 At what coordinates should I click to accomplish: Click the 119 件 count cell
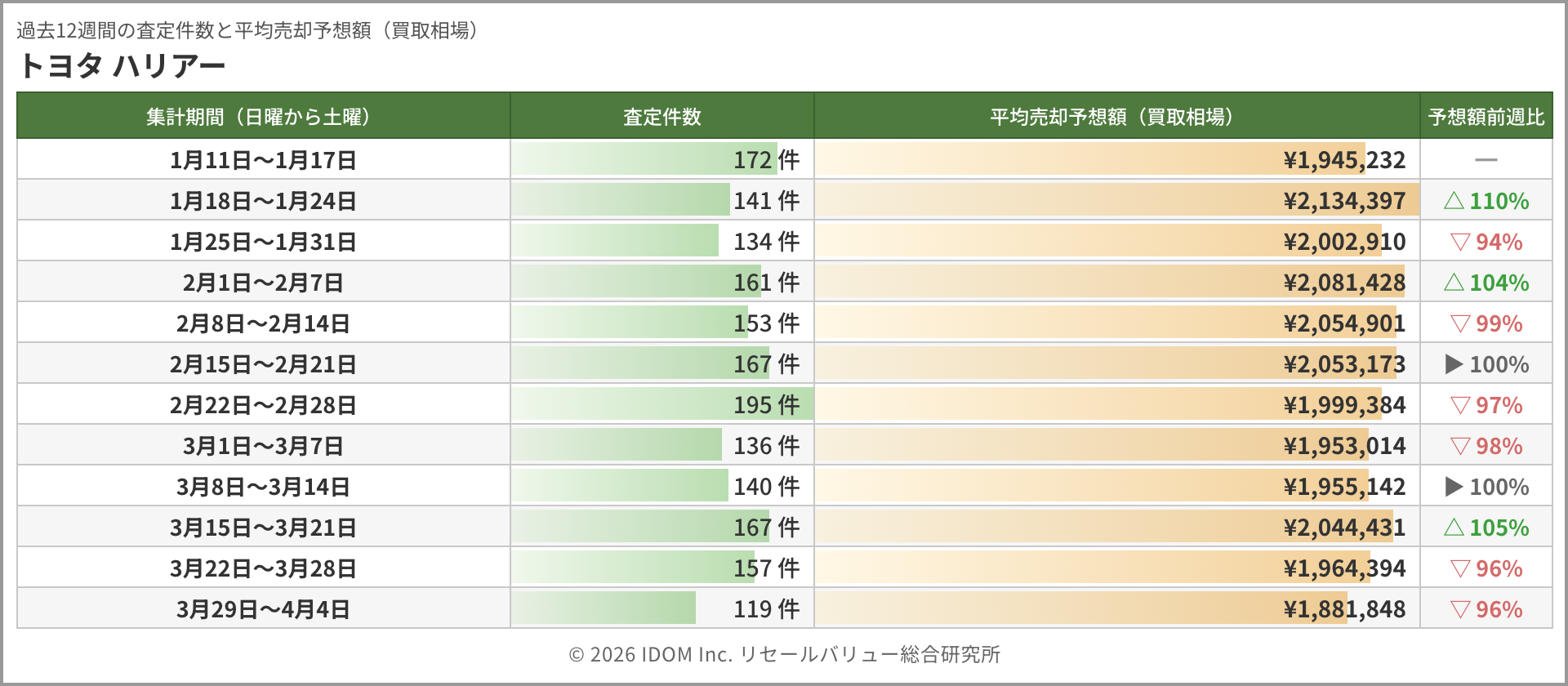765,609
